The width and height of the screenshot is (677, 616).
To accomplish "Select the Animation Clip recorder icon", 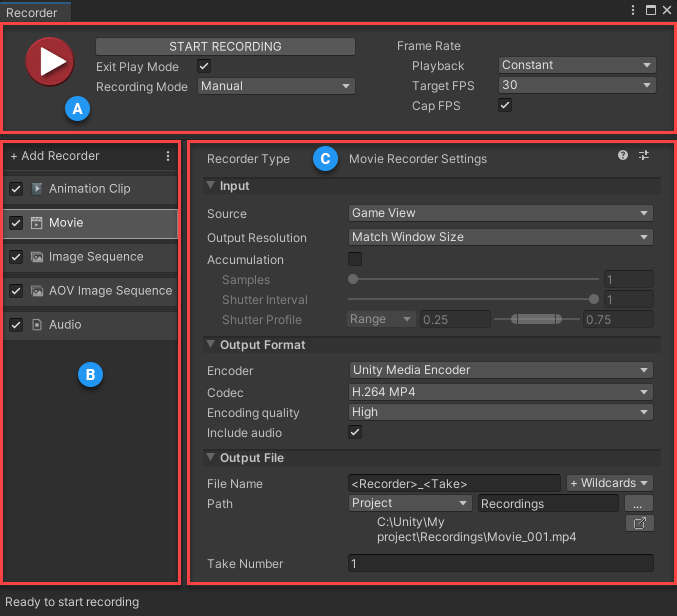I will (37, 189).
